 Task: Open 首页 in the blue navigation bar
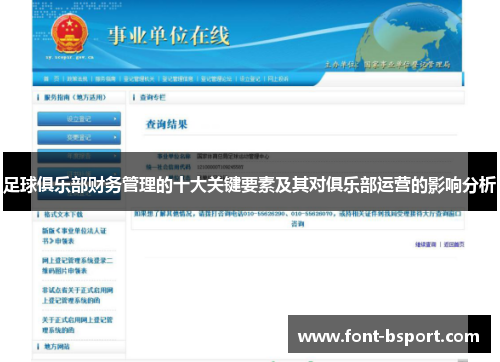pos(51,79)
